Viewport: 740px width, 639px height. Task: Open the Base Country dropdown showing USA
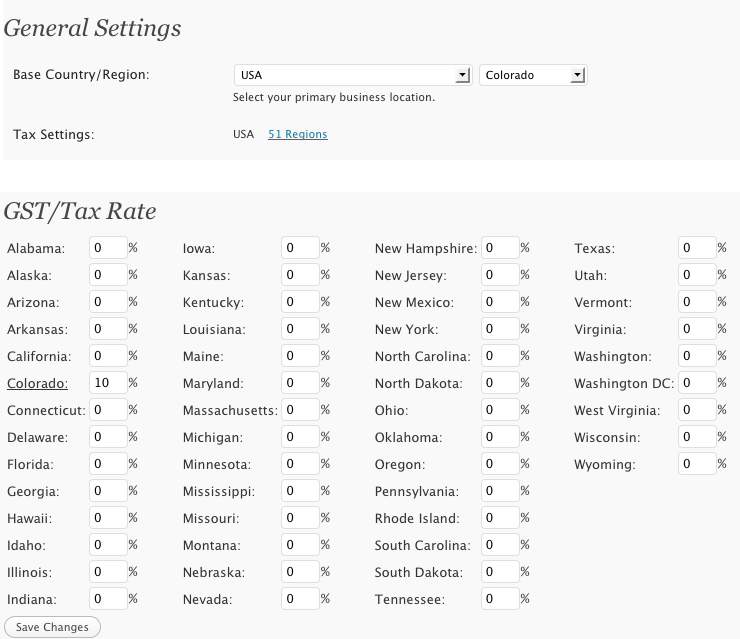(x=351, y=75)
